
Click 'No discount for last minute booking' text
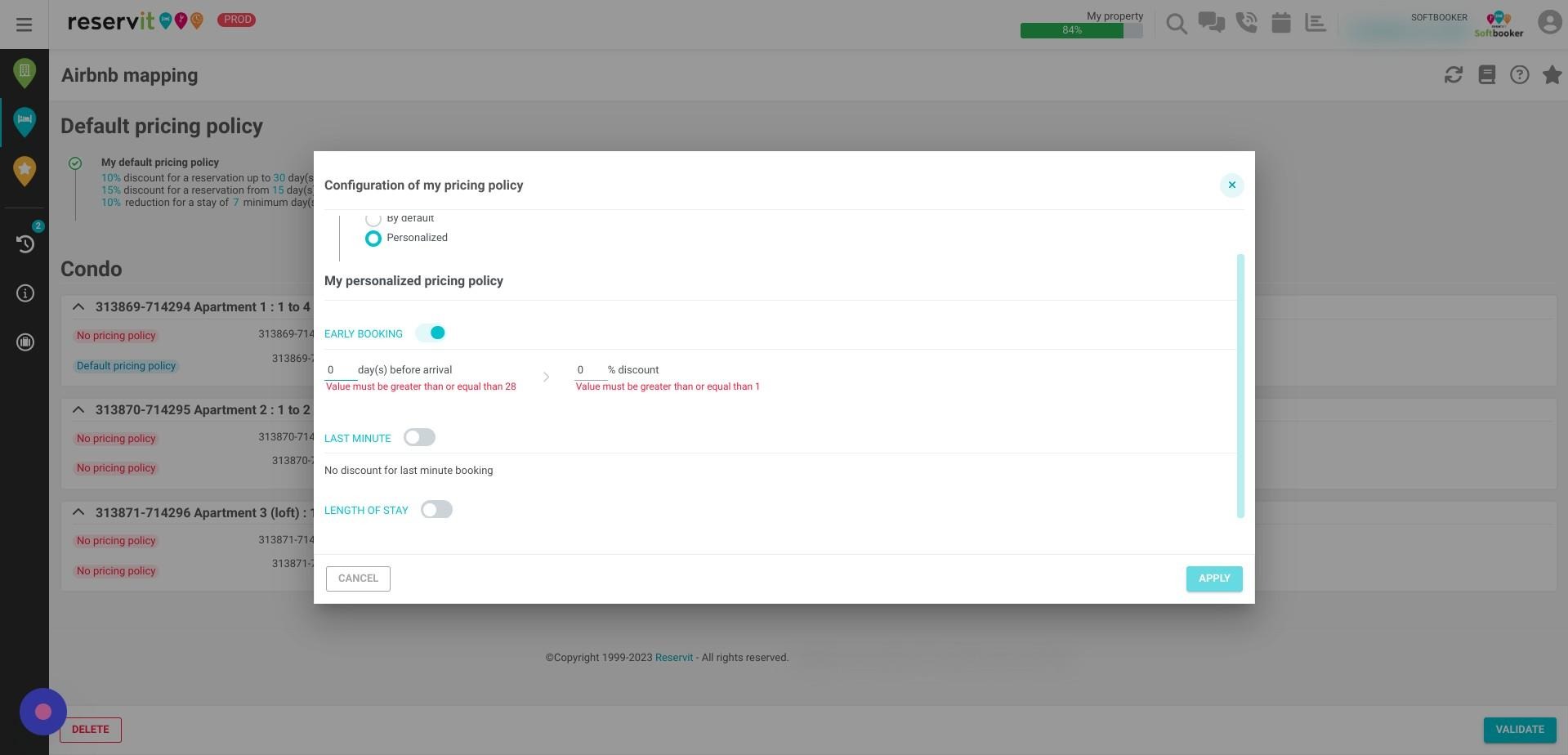point(409,471)
